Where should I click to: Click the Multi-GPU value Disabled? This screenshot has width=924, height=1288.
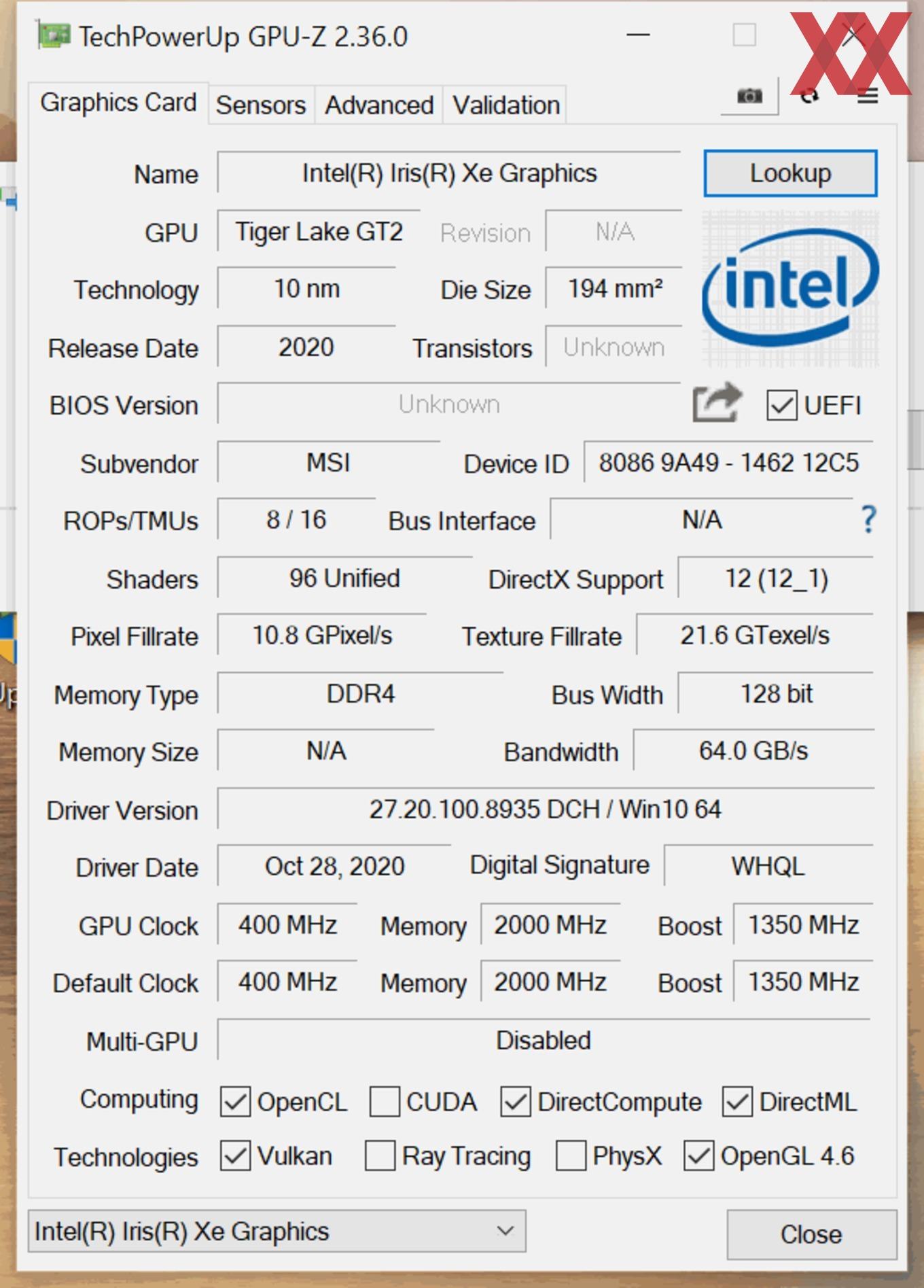click(x=544, y=1040)
